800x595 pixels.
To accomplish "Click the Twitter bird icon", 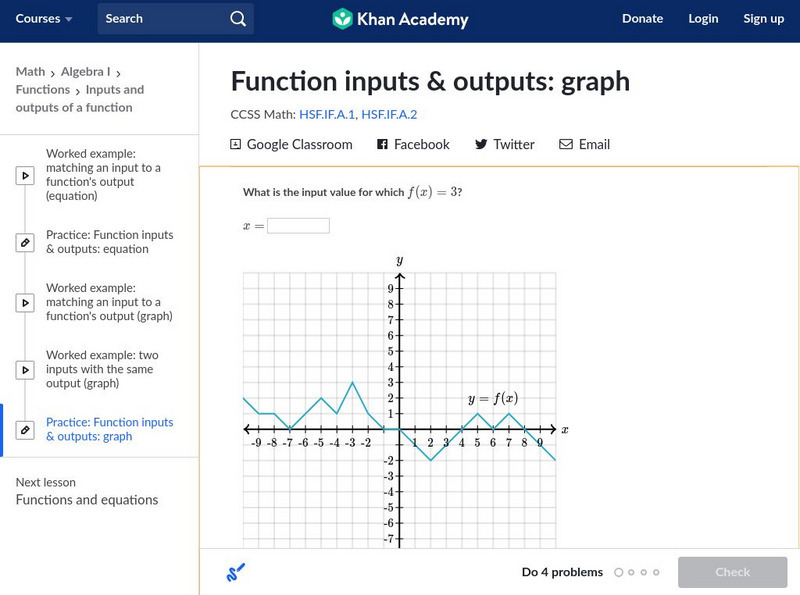I will click(481, 144).
